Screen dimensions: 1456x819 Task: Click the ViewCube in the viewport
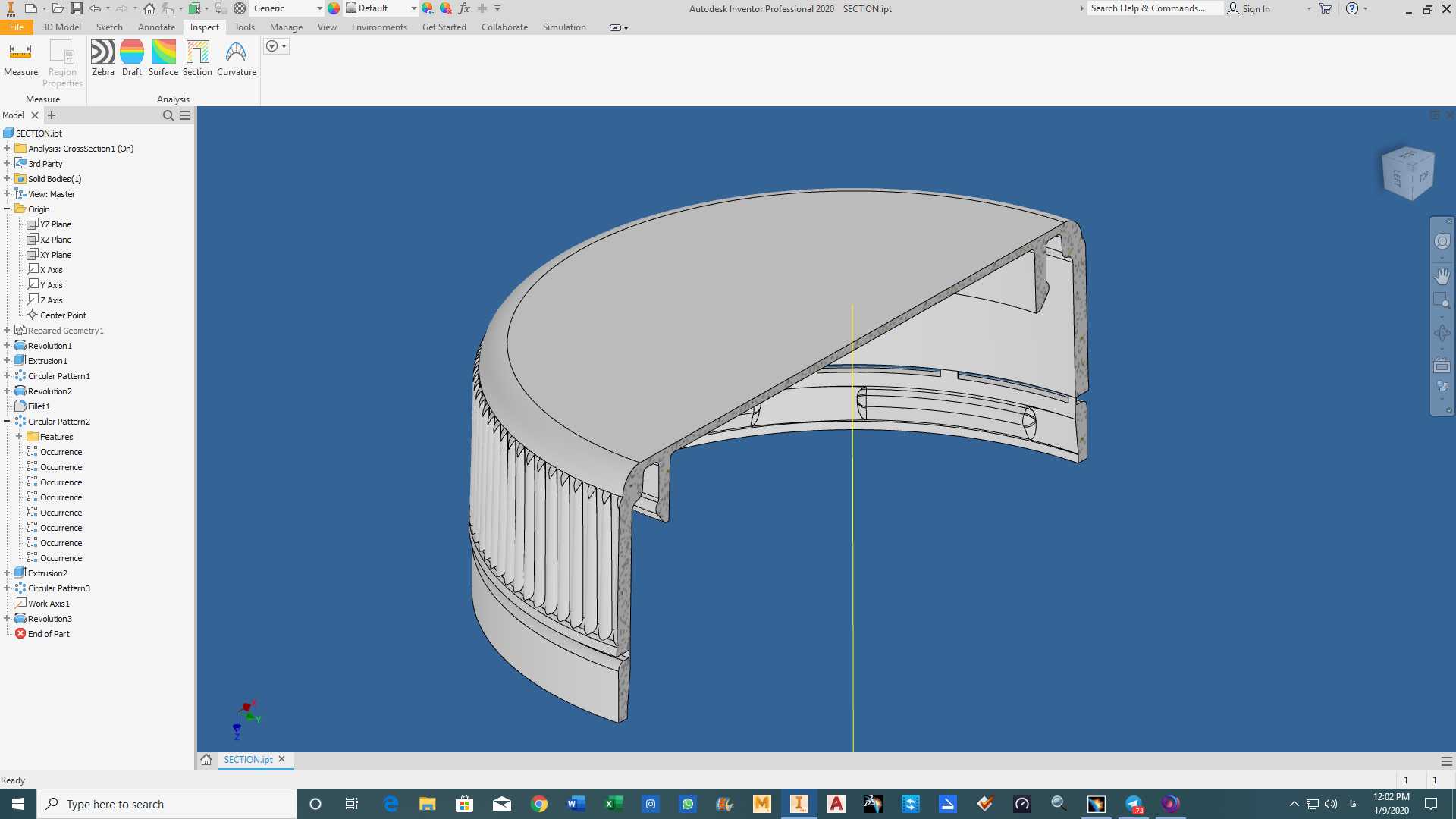(x=1408, y=173)
